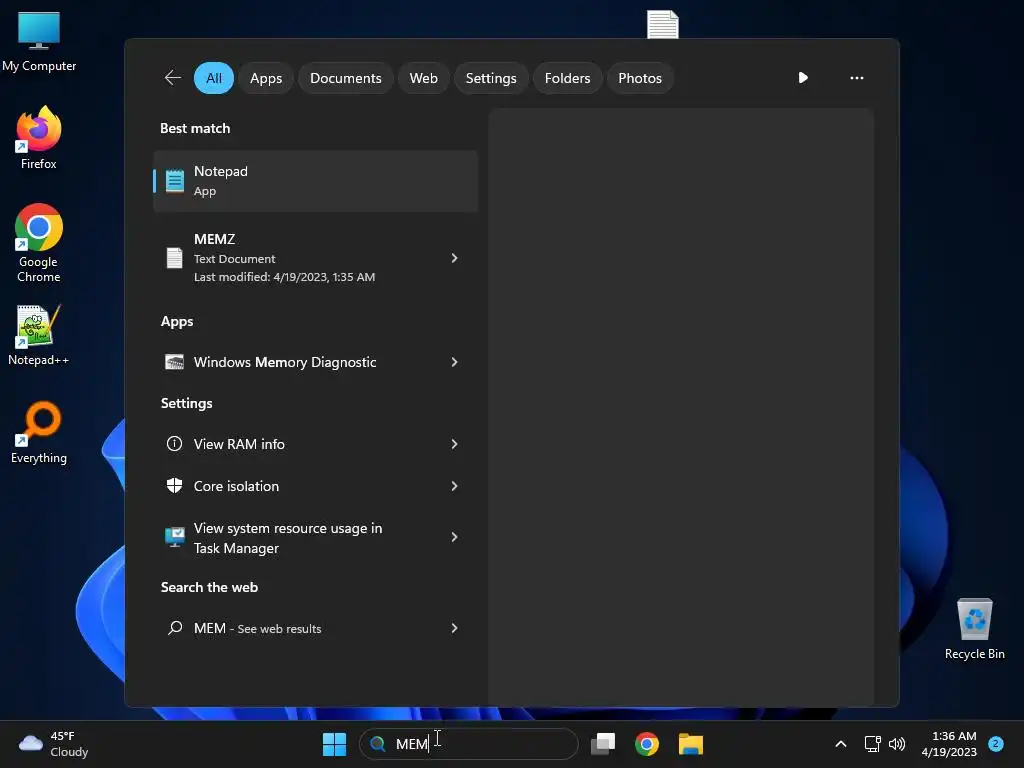This screenshot has height=768, width=1024.
Task: Click the play icon in search header
Action: coord(803,78)
